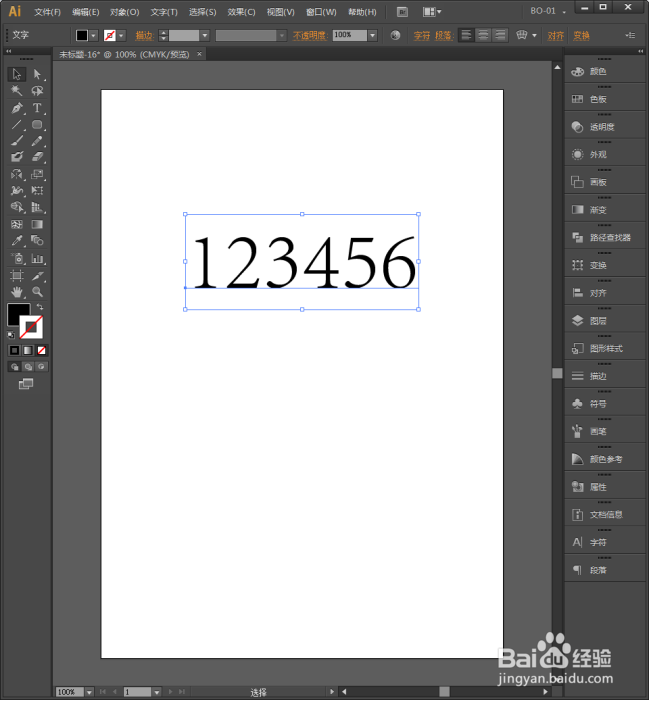The height and width of the screenshot is (701, 649).
Task: Enable Draw Normal mode
Action: (14, 367)
